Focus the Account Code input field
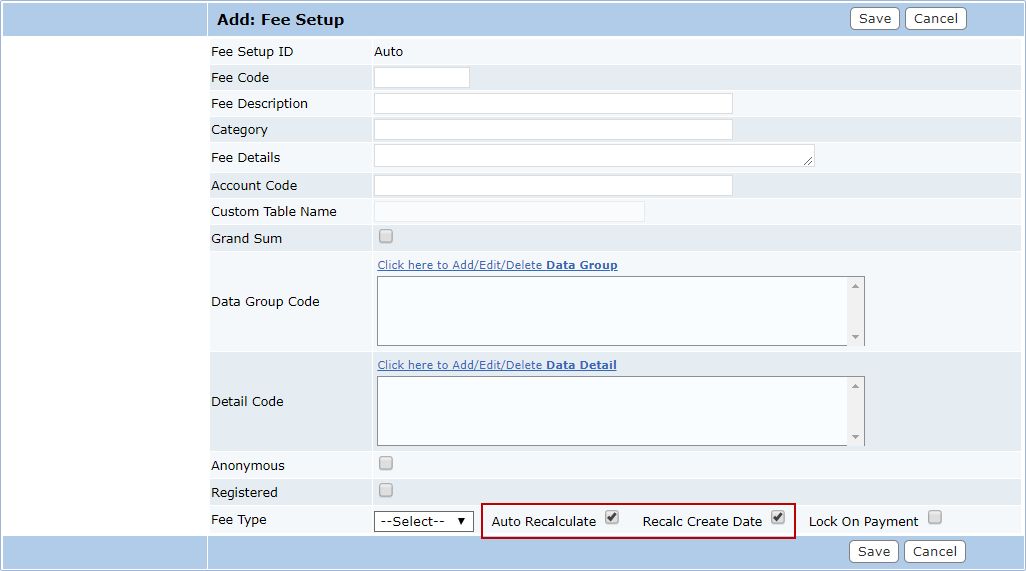Image resolution: width=1026 pixels, height=571 pixels. point(553,186)
